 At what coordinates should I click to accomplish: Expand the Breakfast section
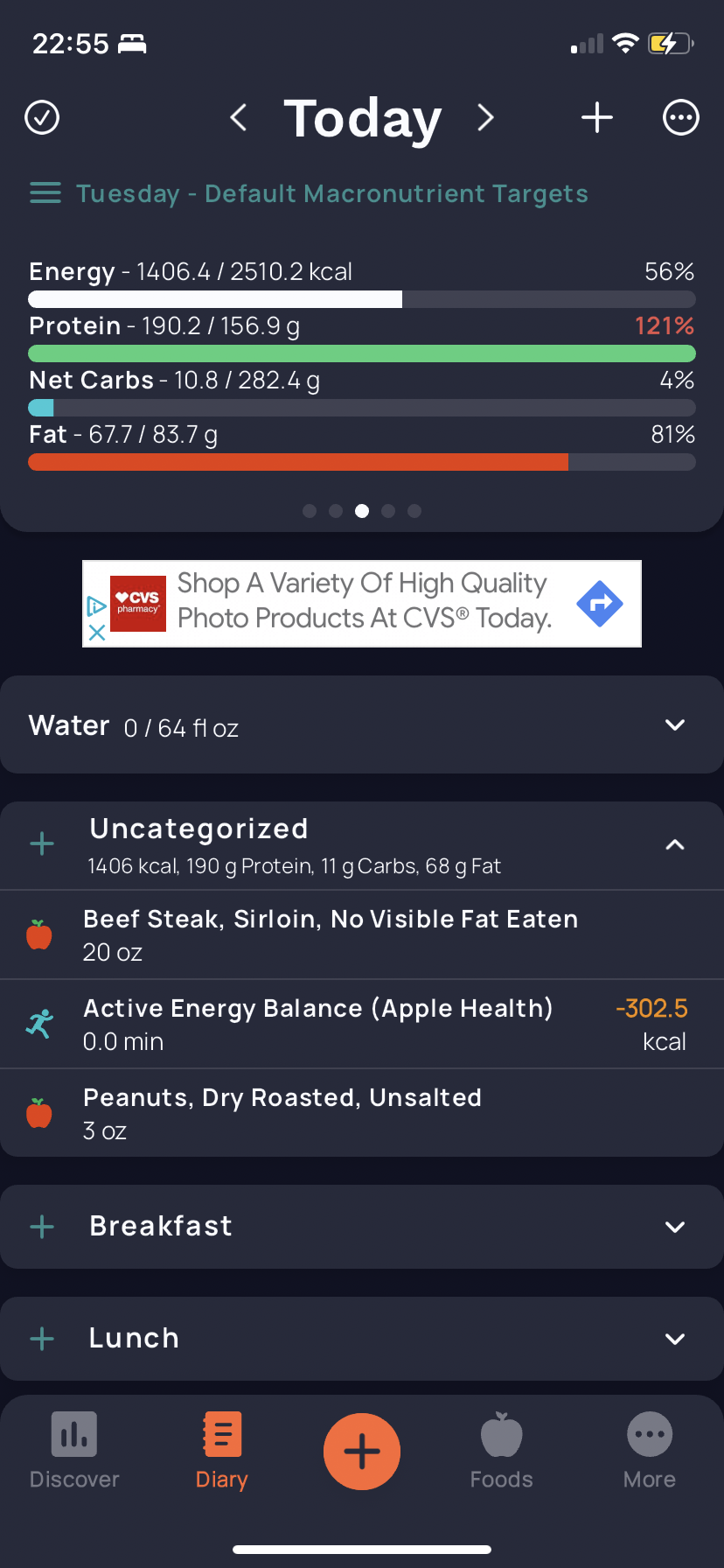[x=674, y=1227]
